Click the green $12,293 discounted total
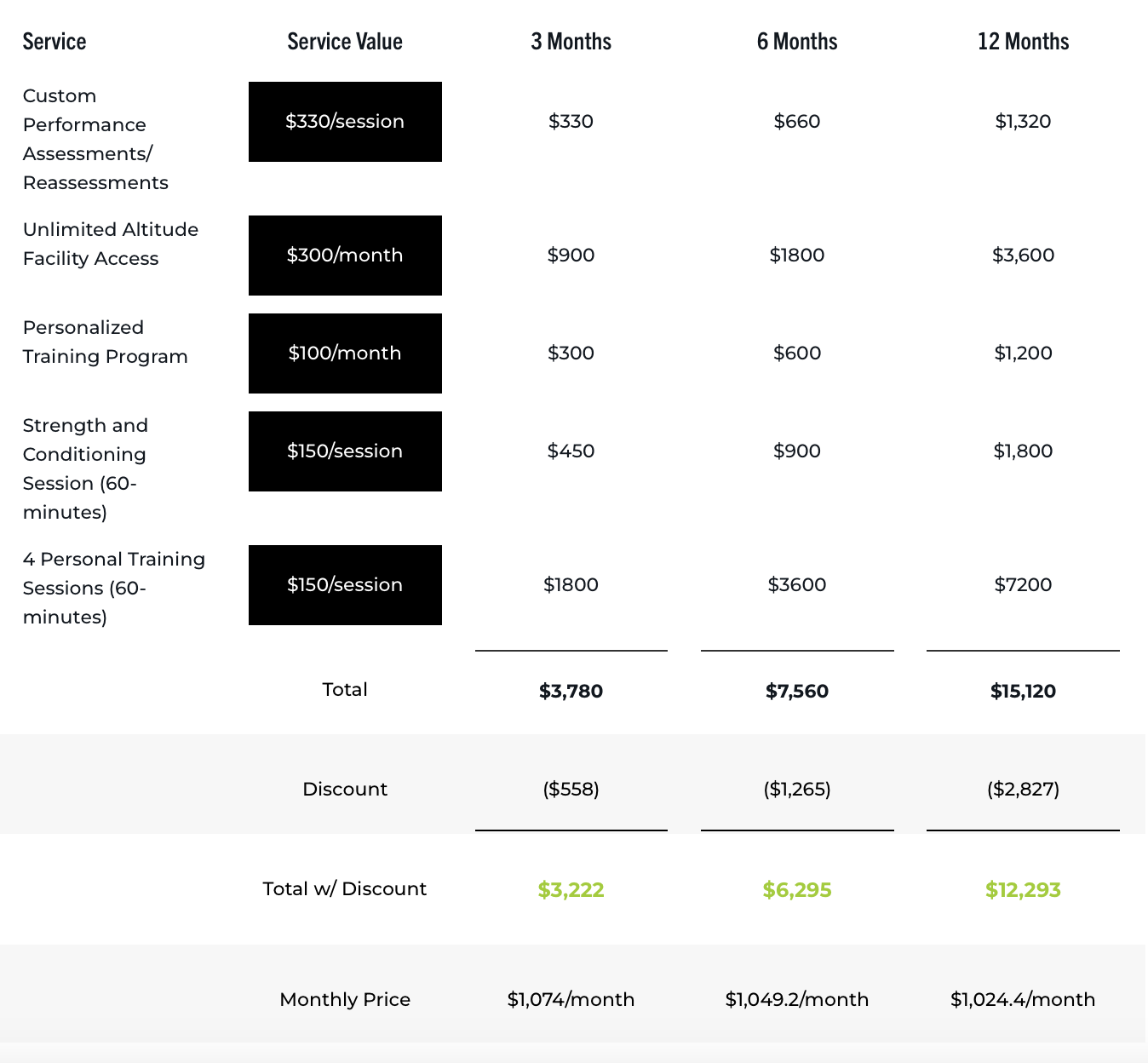Screen dimensions: 1148x1063 click(1023, 890)
